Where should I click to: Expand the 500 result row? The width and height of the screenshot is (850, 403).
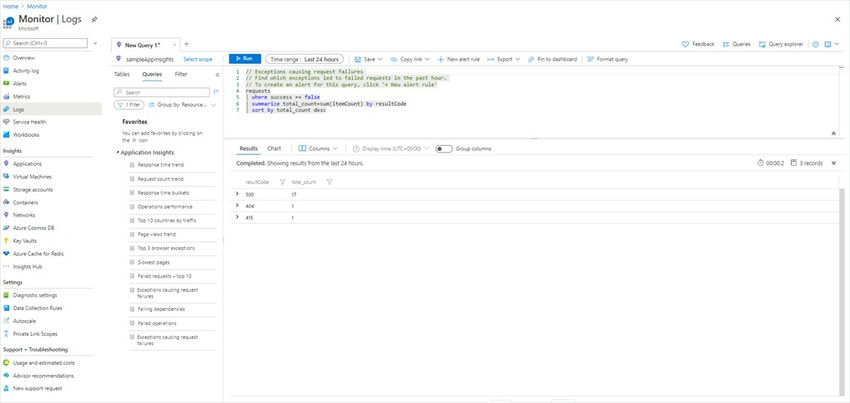[x=237, y=194]
